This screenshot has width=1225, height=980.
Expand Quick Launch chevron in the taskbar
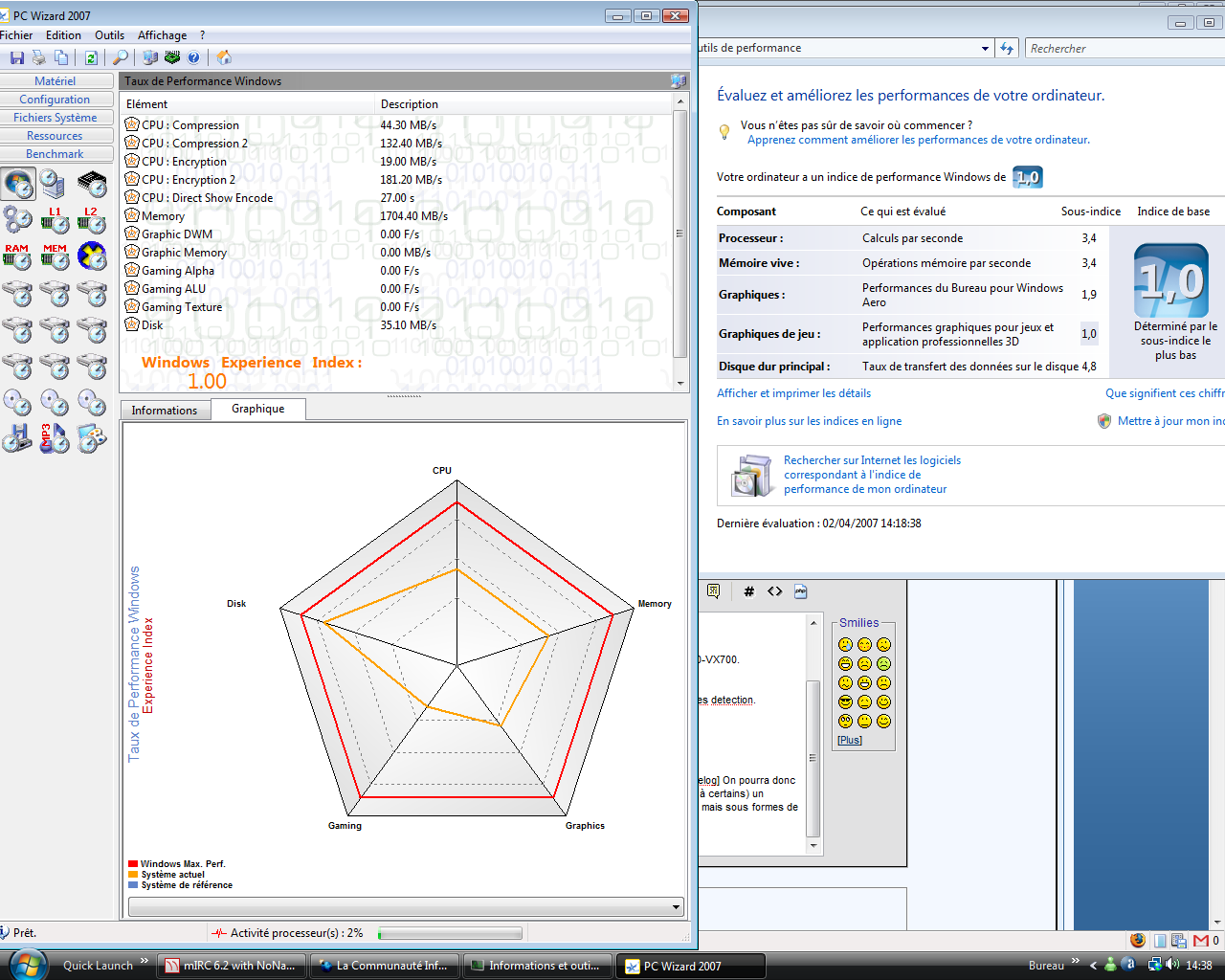click(145, 961)
